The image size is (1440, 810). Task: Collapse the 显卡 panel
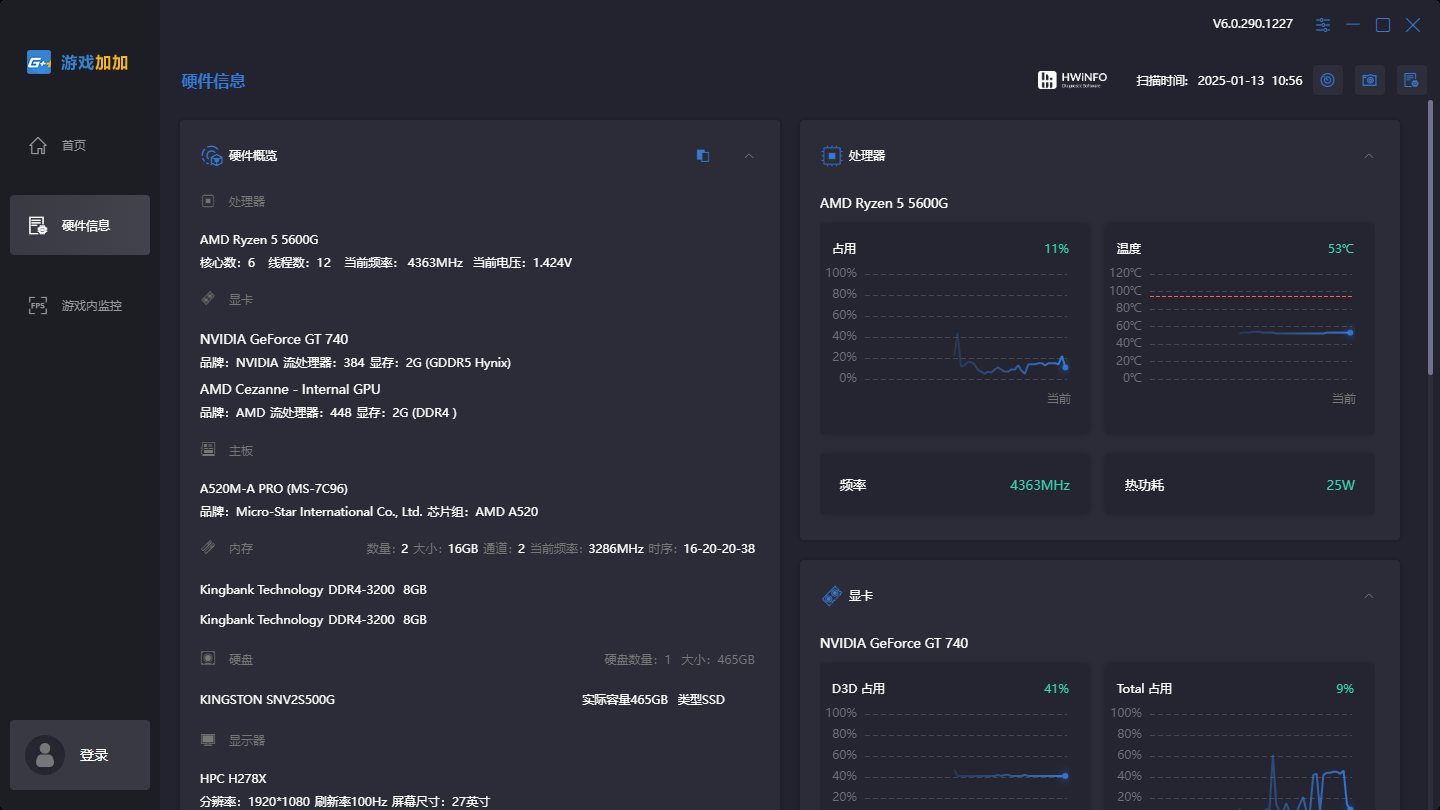1369,596
